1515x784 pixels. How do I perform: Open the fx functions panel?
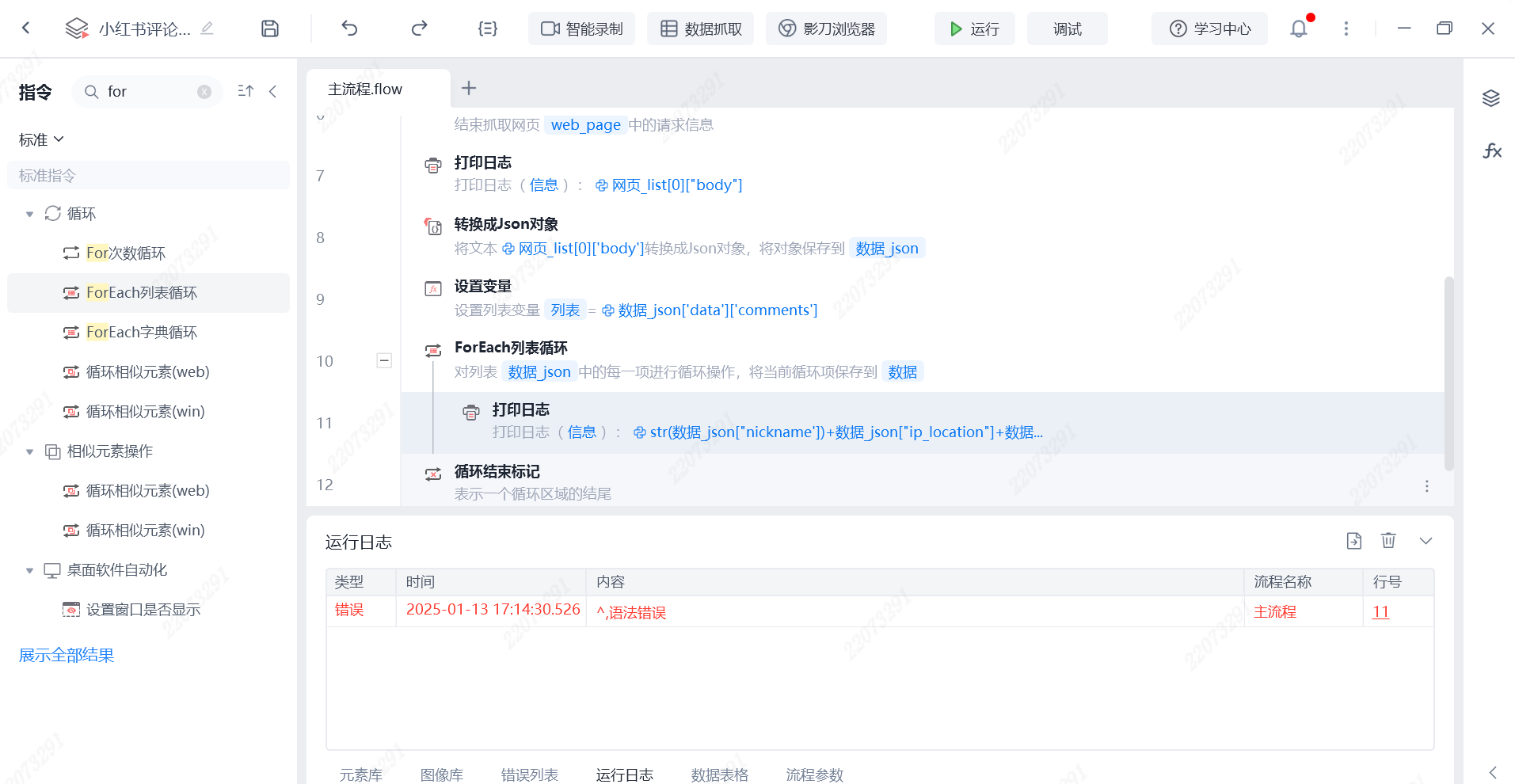point(1492,150)
